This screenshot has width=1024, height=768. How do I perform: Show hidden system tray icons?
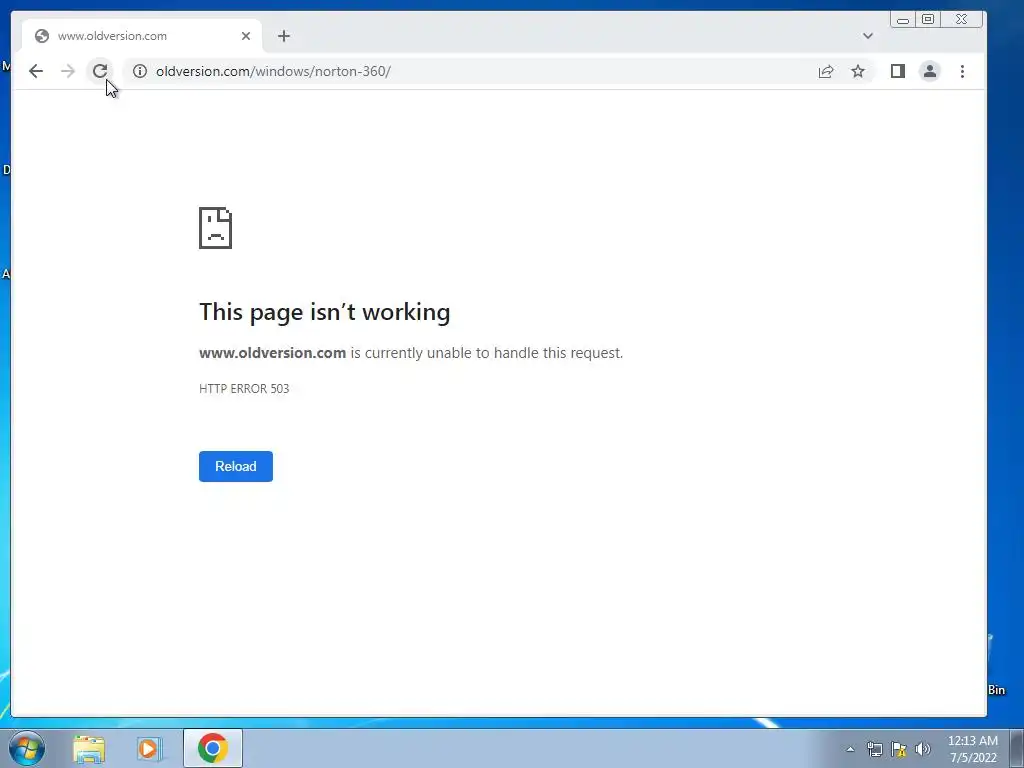click(x=850, y=749)
